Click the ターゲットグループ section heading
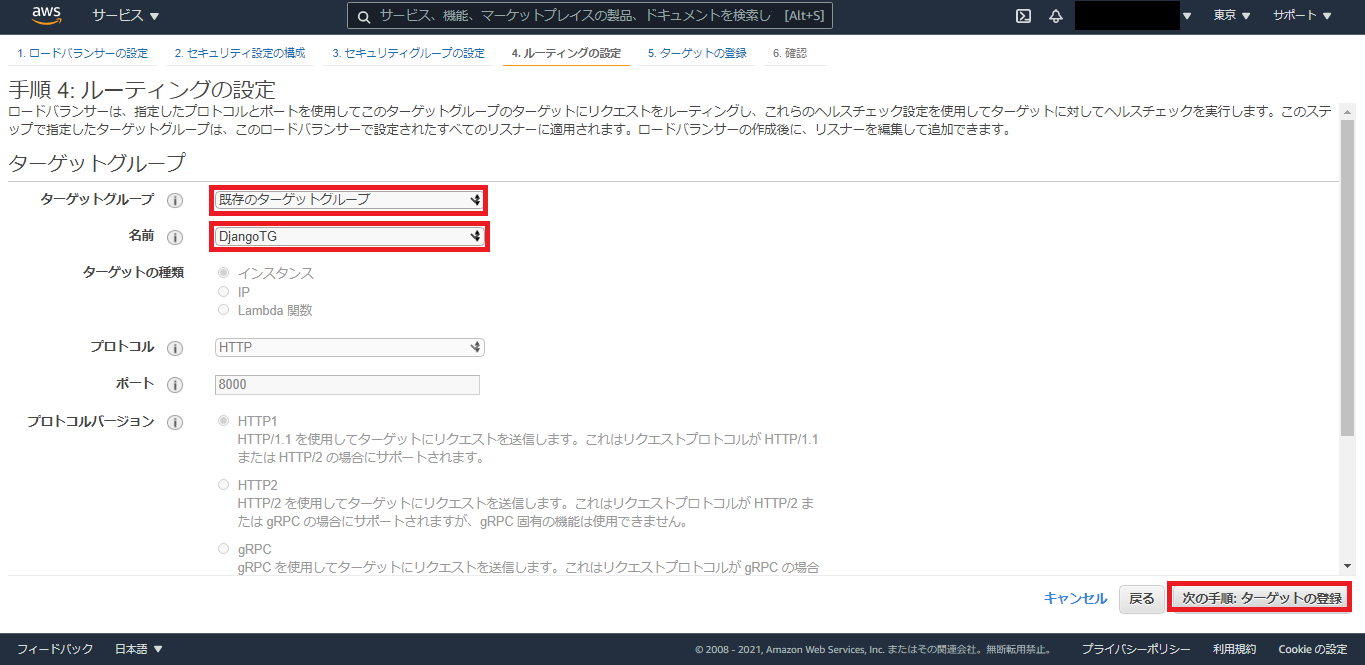Image resolution: width=1365 pixels, height=665 pixels. [97, 162]
